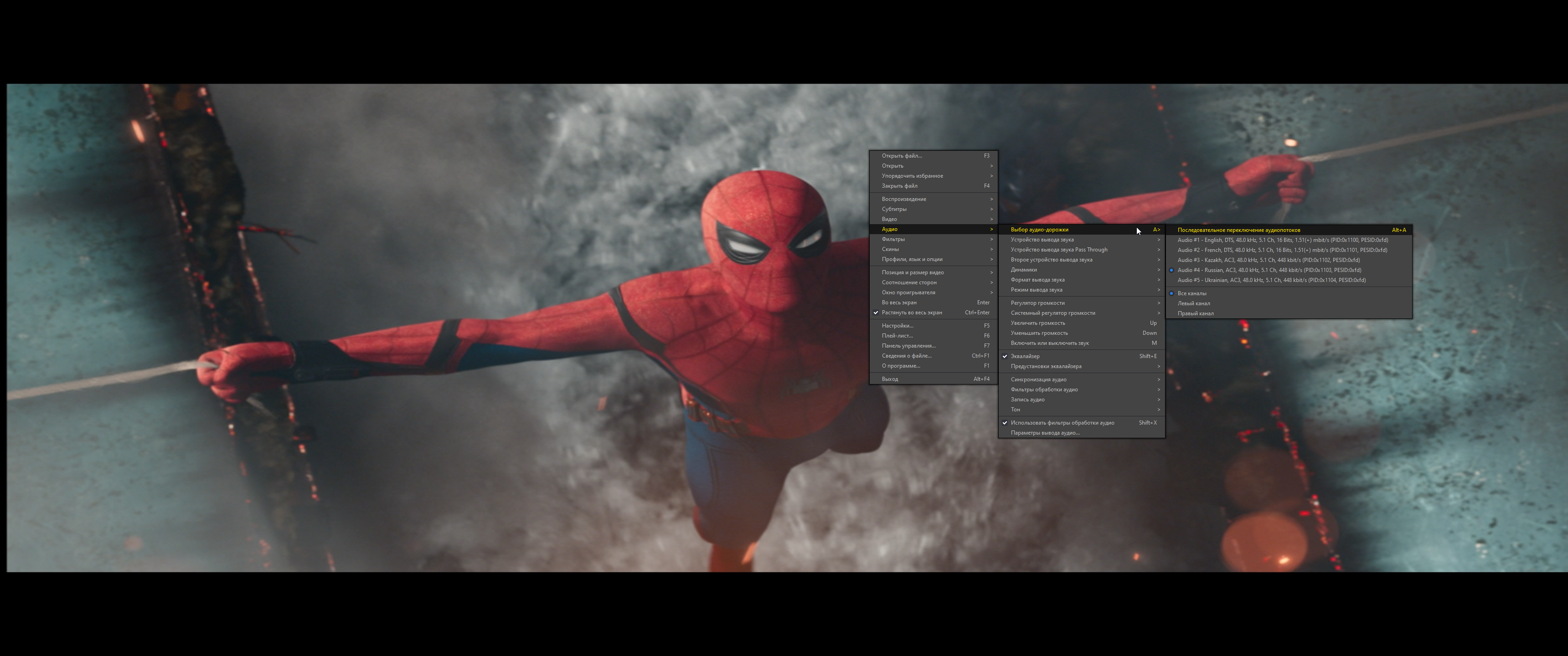The width and height of the screenshot is (1568, 656).
Task: Open 'Настройки...' from context menu
Action: click(897, 326)
